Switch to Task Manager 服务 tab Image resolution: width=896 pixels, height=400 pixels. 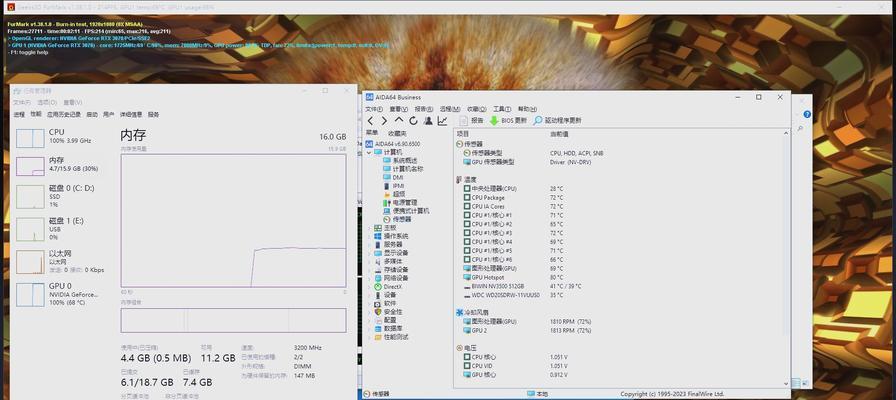[x=153, y=114]
